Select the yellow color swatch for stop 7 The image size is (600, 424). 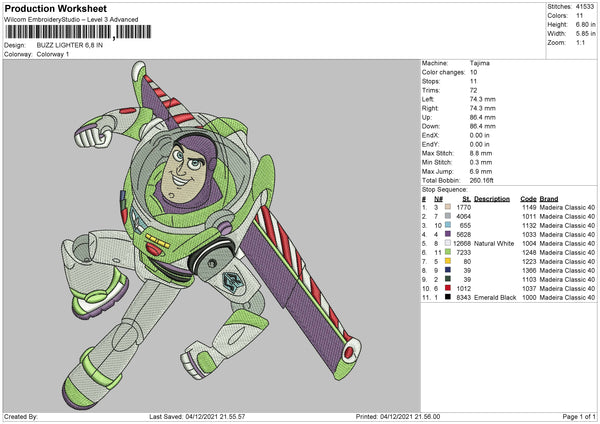pos(448,261)
